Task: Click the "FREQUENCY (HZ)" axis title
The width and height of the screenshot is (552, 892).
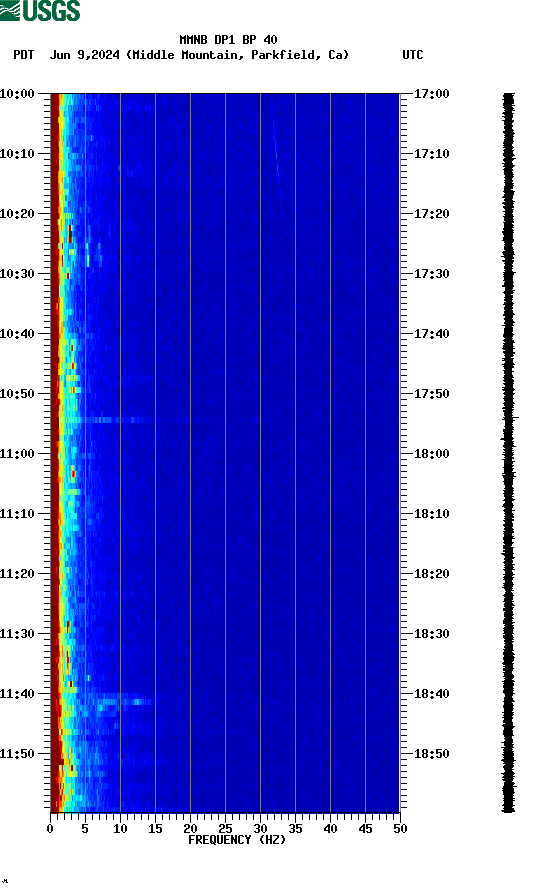Action: coord(237,840)
